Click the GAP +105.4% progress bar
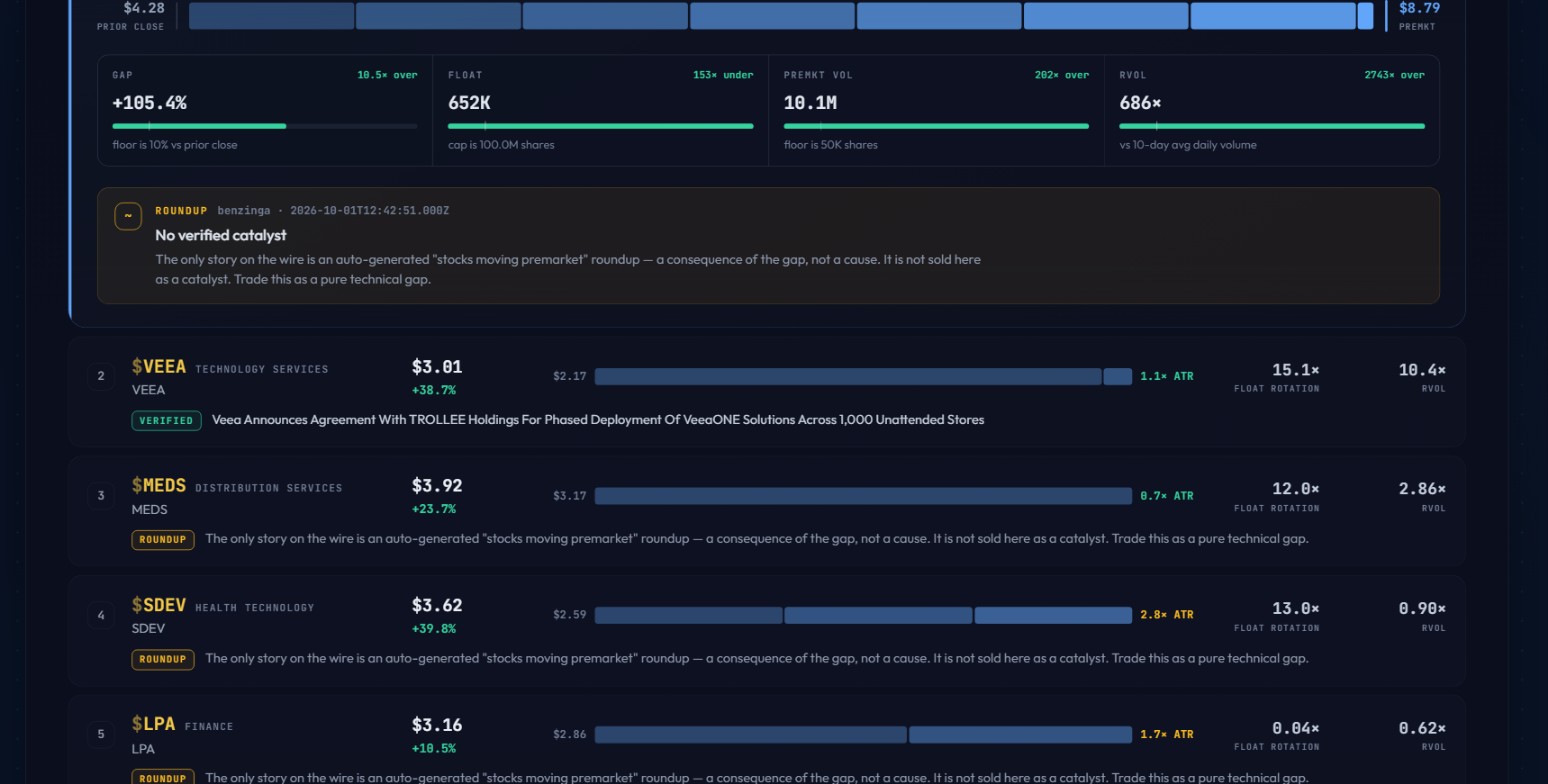1548x784 pixels. coord(265,126)
